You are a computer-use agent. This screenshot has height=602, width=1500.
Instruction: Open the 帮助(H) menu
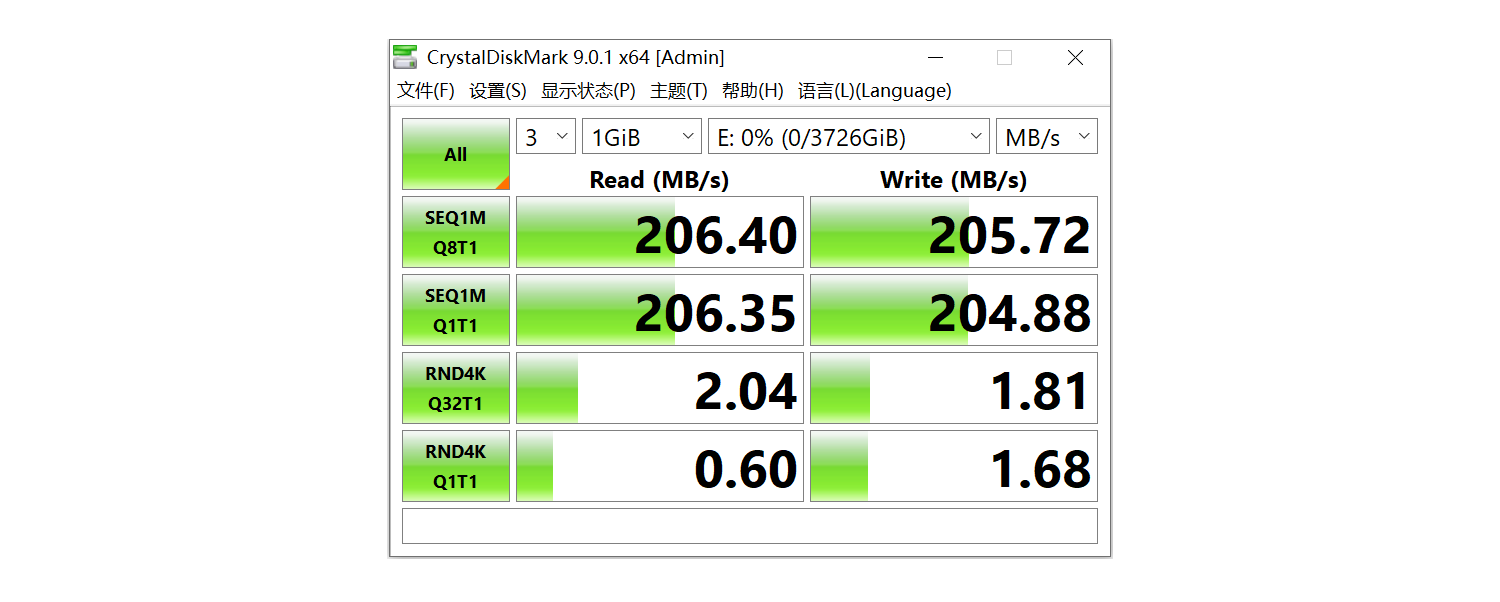point(753,91)
